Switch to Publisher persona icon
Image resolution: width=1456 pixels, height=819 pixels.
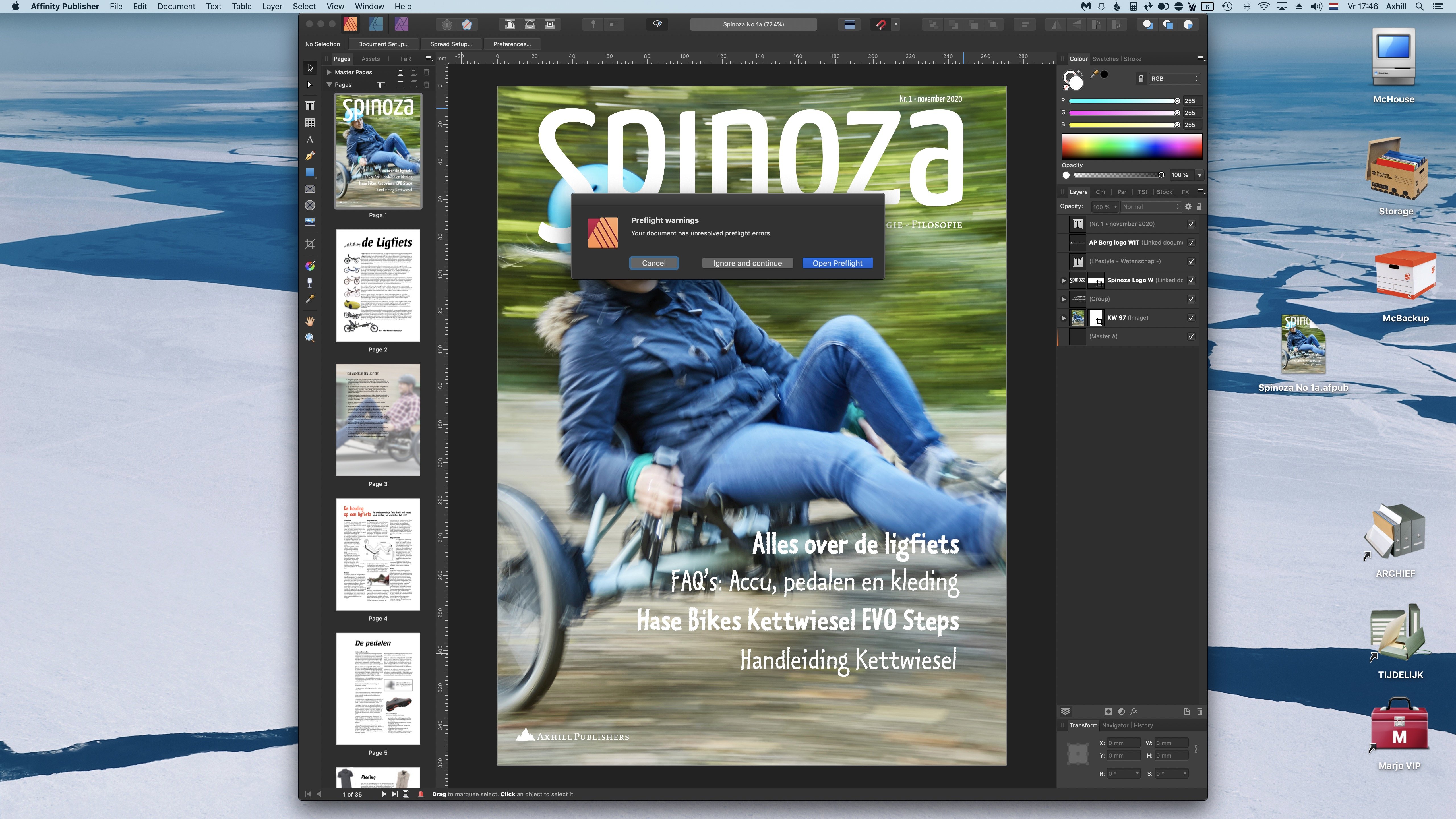pos(350,24)
